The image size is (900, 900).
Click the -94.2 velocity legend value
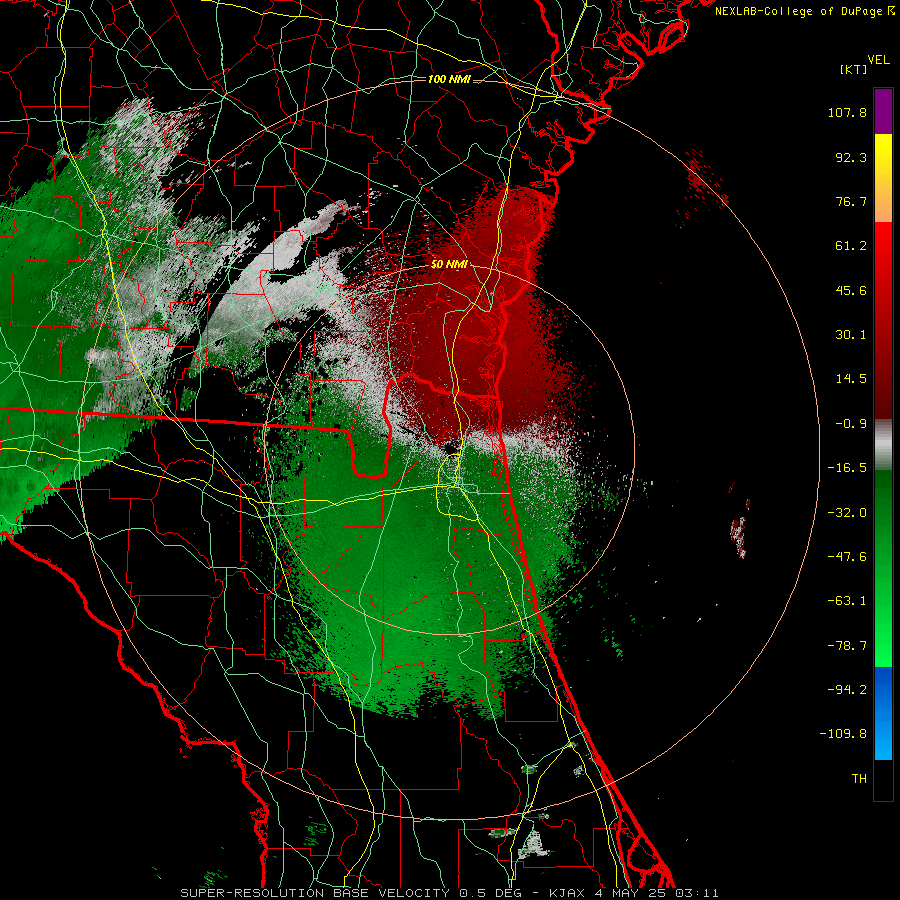[x=847, y=690]
